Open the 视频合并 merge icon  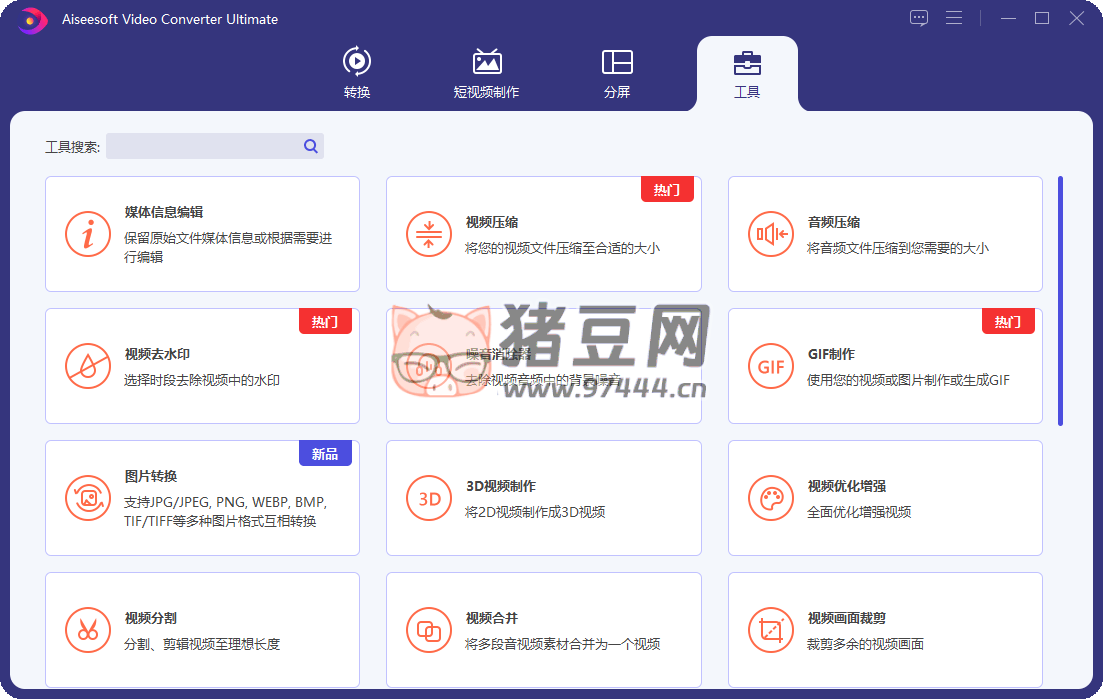(429, 631)
